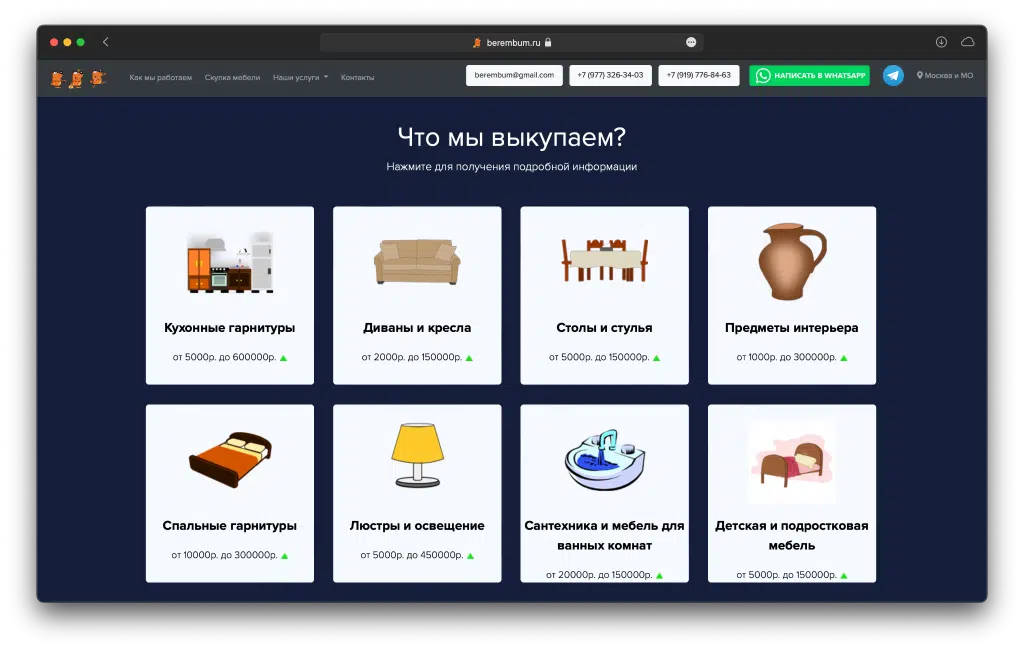Click price text от 1000р. до 300000р.
This screenshot has height=651, width=1024.
coord(786,357)
